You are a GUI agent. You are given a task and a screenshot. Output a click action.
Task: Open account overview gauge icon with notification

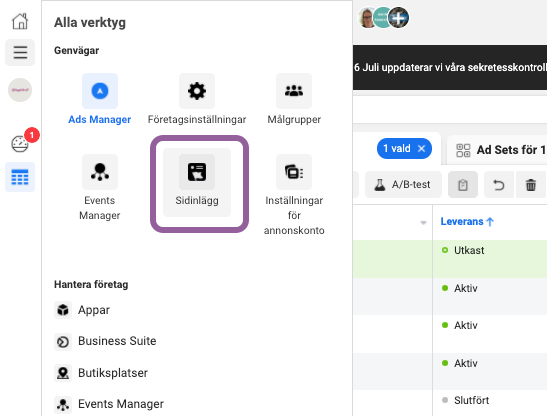pyautogui.click(x=20, y=143)
